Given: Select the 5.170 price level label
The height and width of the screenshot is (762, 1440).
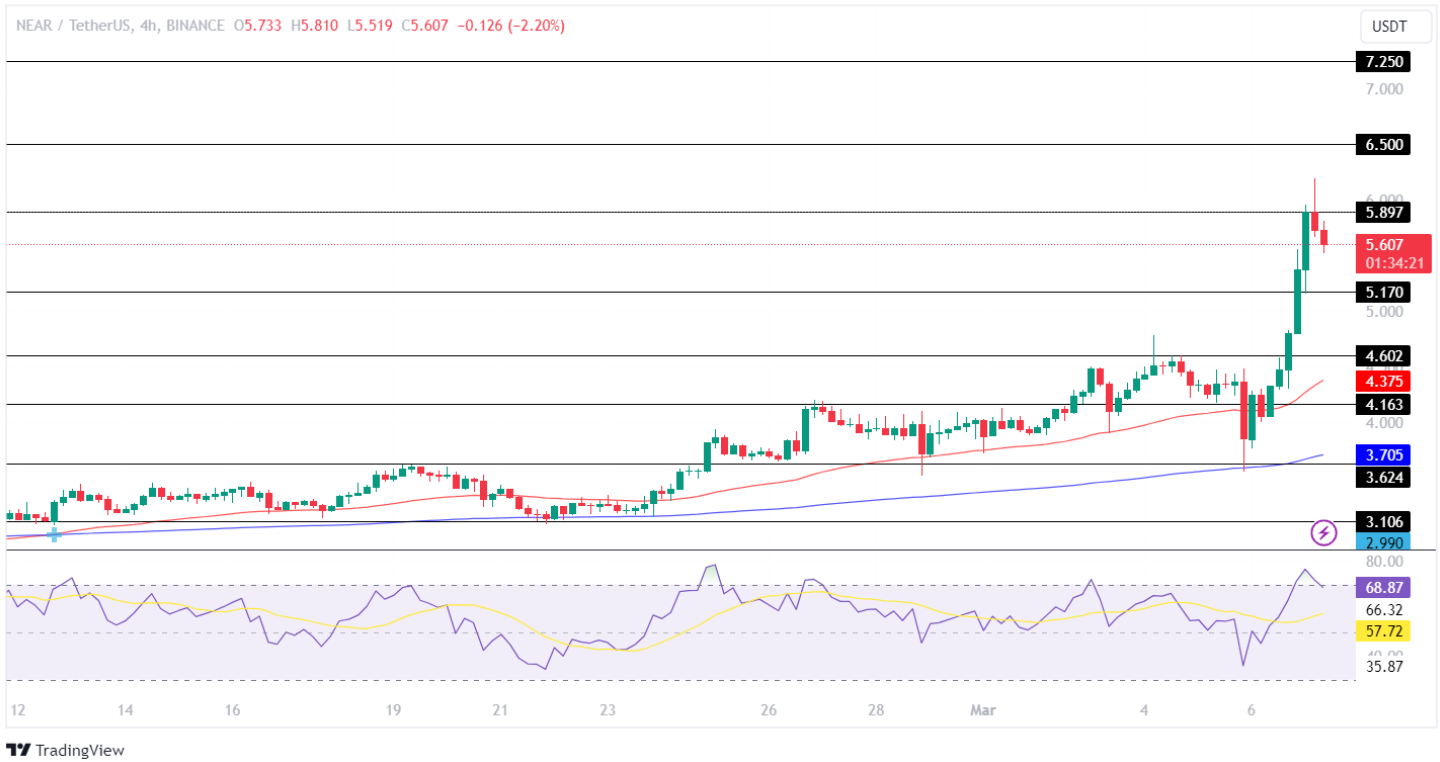Looking at the screenshot, I should [x=1383, y=292].
